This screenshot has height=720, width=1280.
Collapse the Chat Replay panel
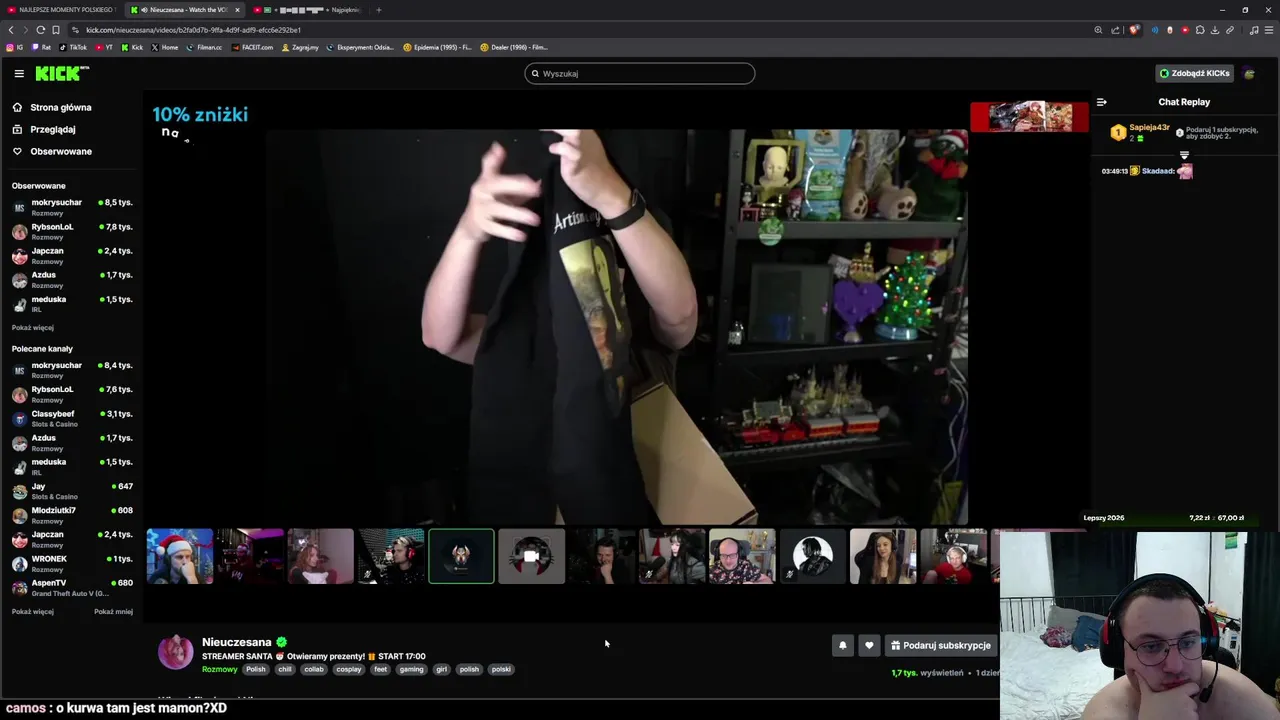1101,102
